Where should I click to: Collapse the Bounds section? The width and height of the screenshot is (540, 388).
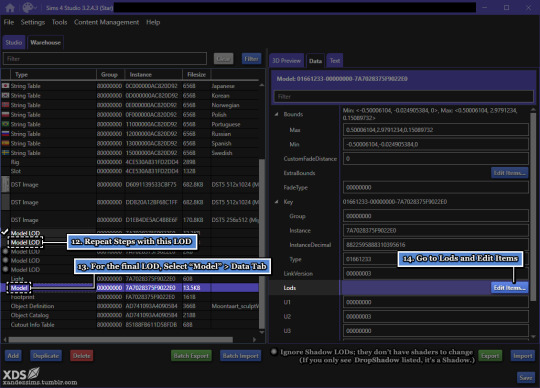pos(277,114)
